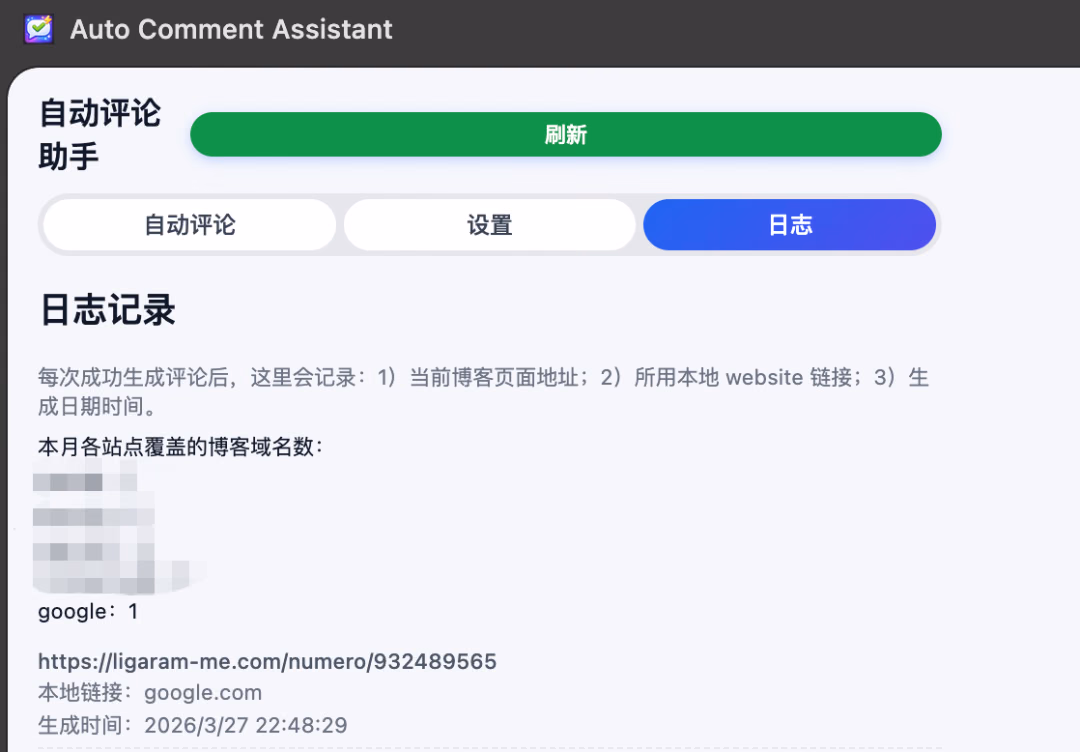Click the 本月各站点覆盖的博客域名数 label
This screenshot has width=1080, height=752.
(x=180, y=446)
